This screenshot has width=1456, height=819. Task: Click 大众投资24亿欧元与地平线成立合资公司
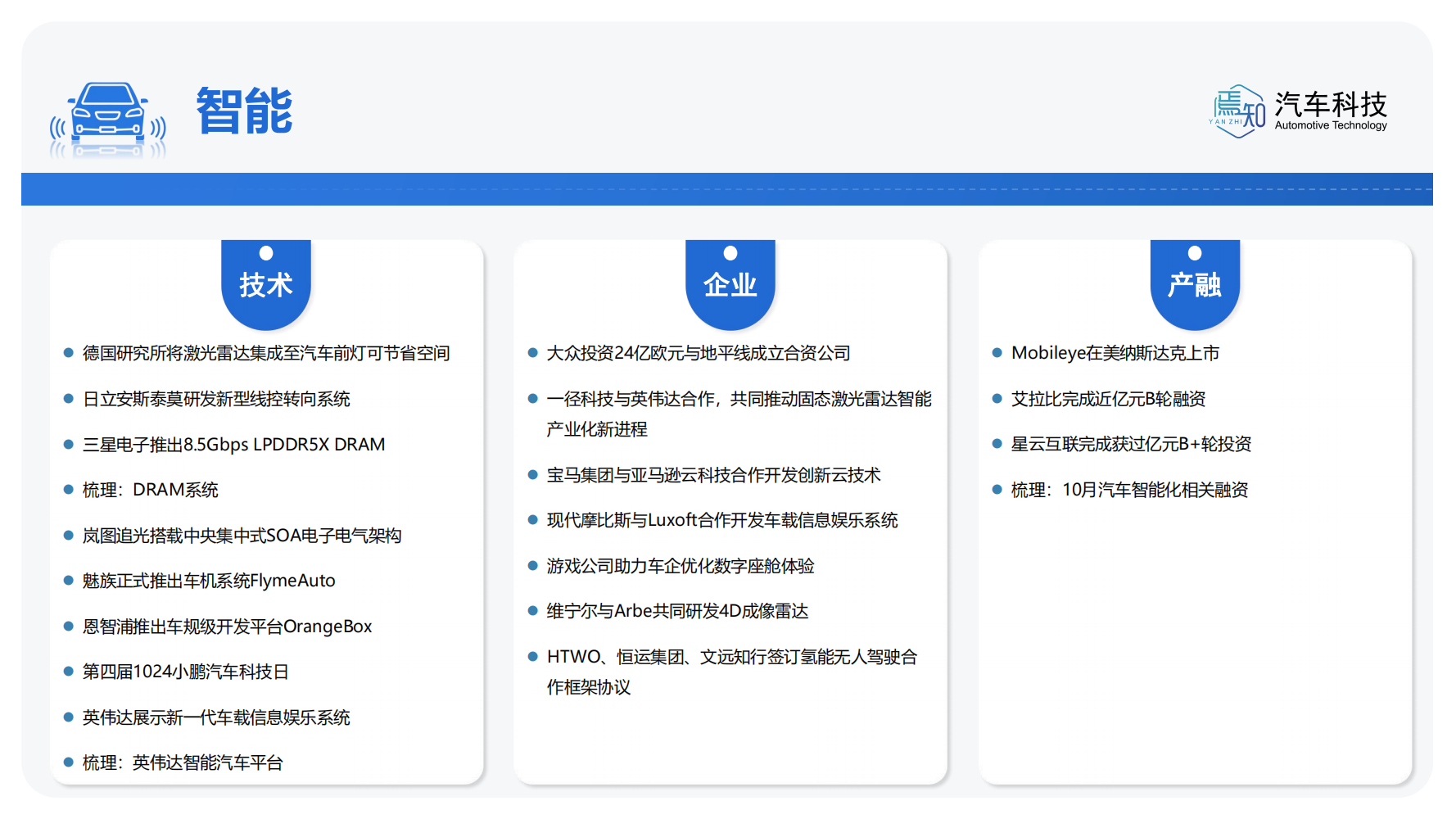699,353
